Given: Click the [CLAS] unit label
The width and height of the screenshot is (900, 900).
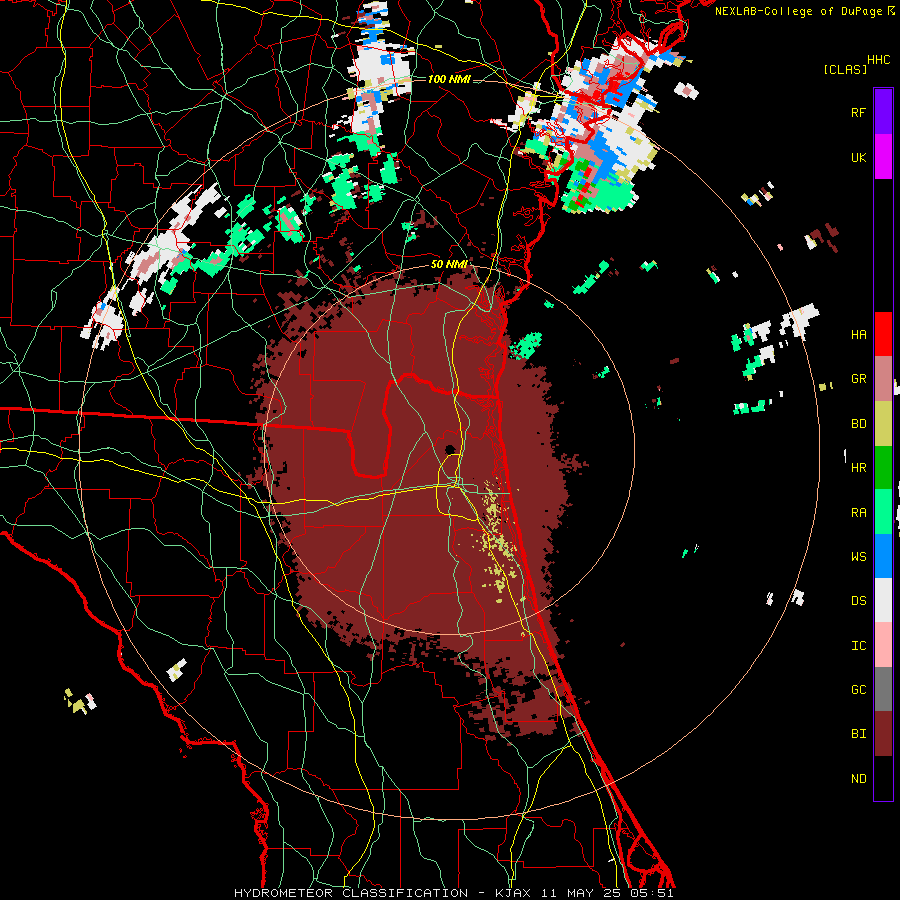Looking at the screenshot, I should click(x=845, y=69).
